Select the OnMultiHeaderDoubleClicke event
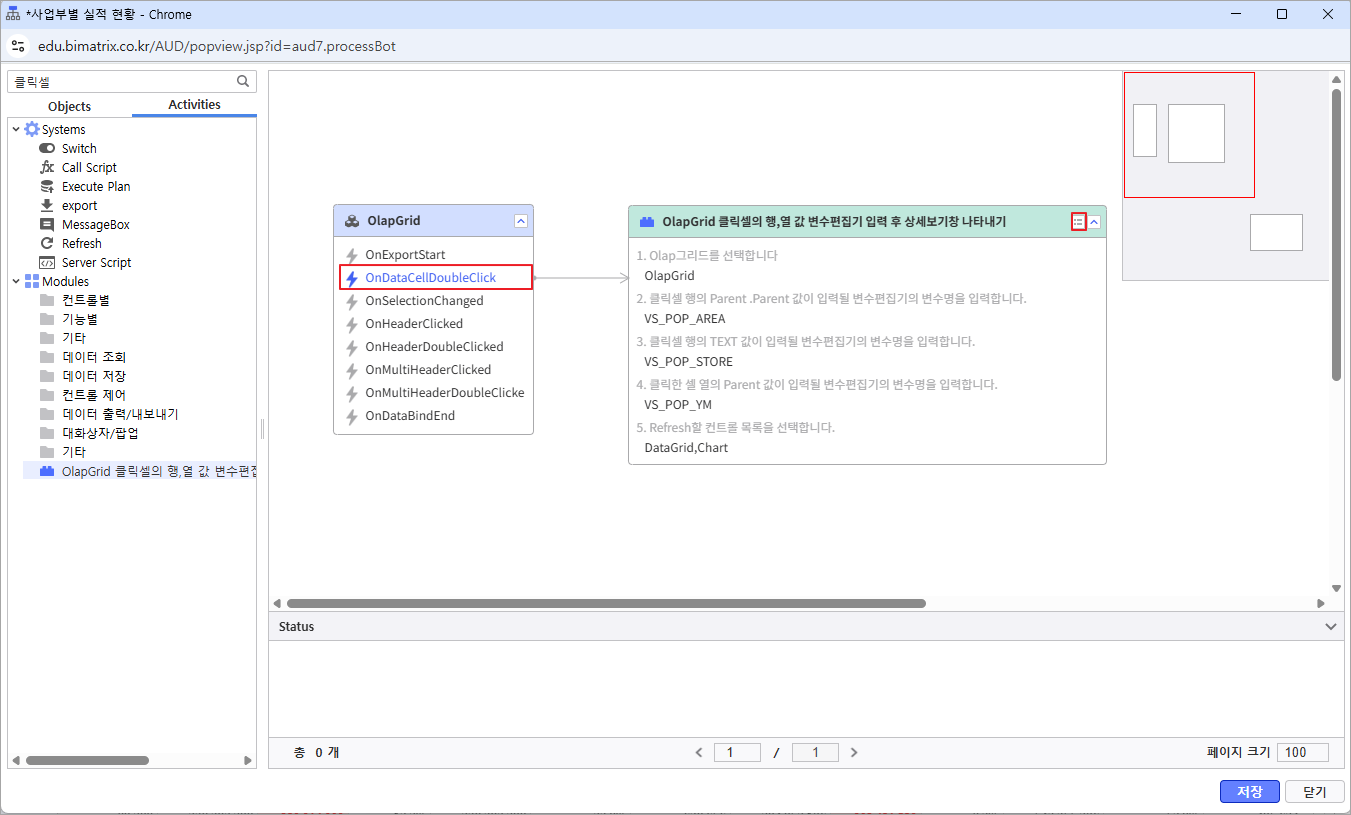The height and width of the screenshot is (815, 1351). click(x=445, y=393)
